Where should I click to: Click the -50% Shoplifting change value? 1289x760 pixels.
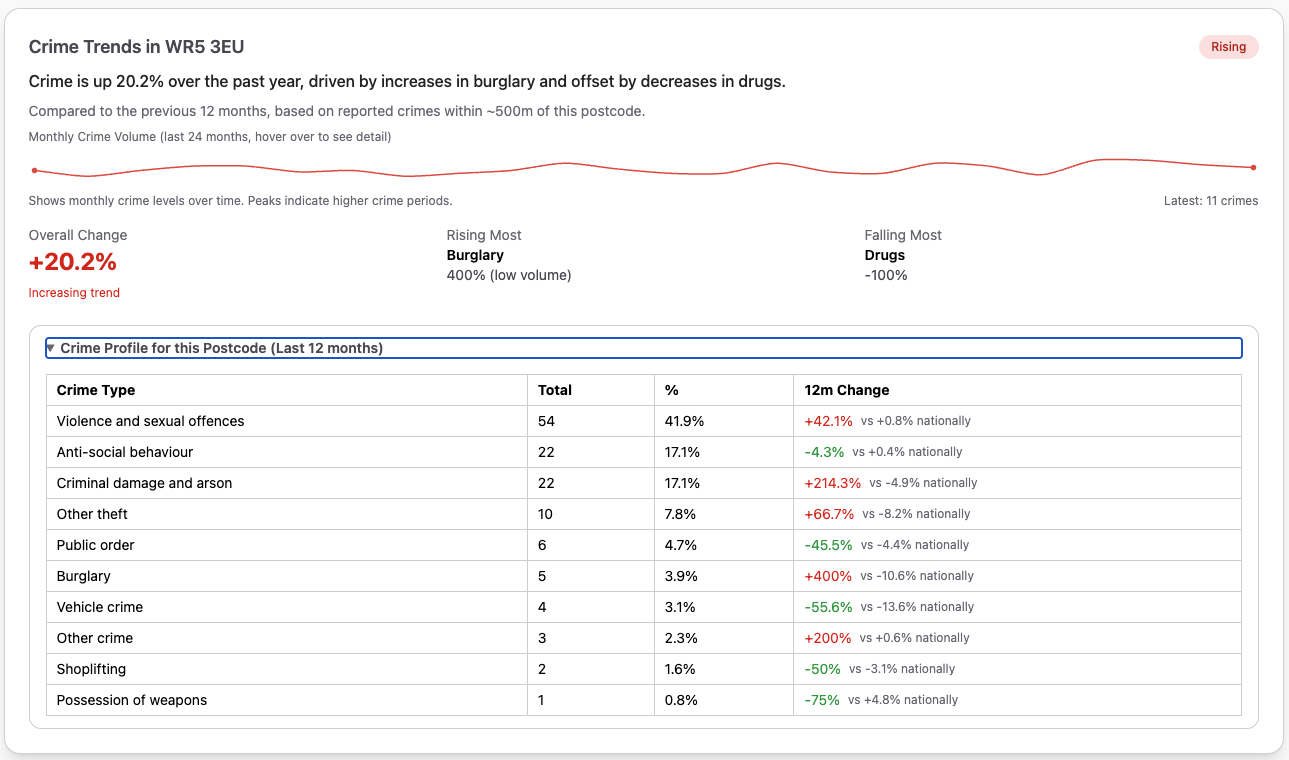pos(822,669)
